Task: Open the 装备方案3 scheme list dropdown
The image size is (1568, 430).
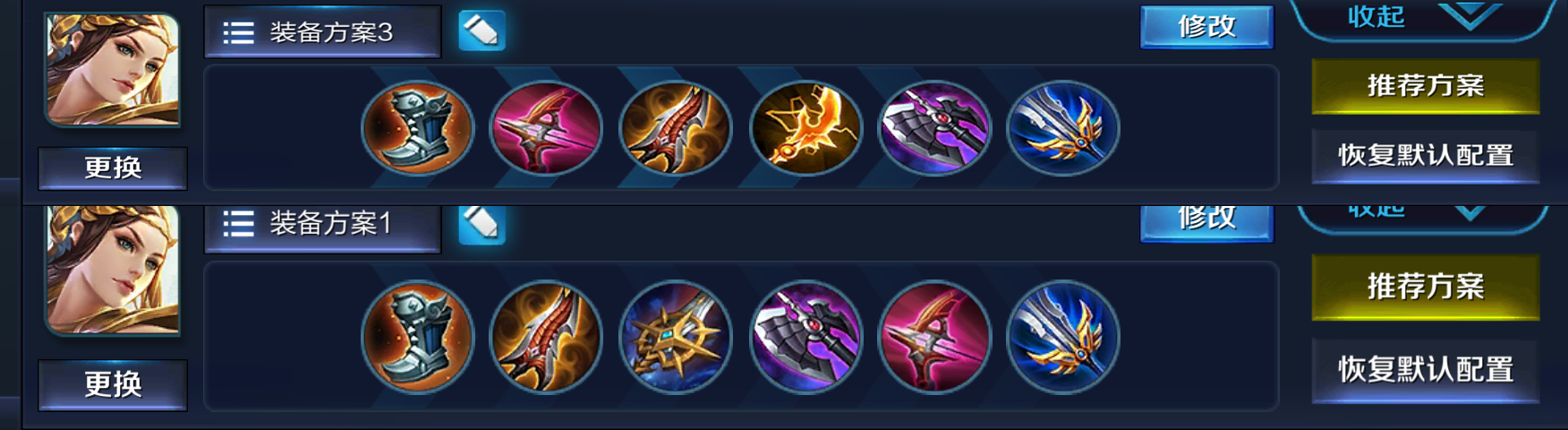Action: point(322,32)
